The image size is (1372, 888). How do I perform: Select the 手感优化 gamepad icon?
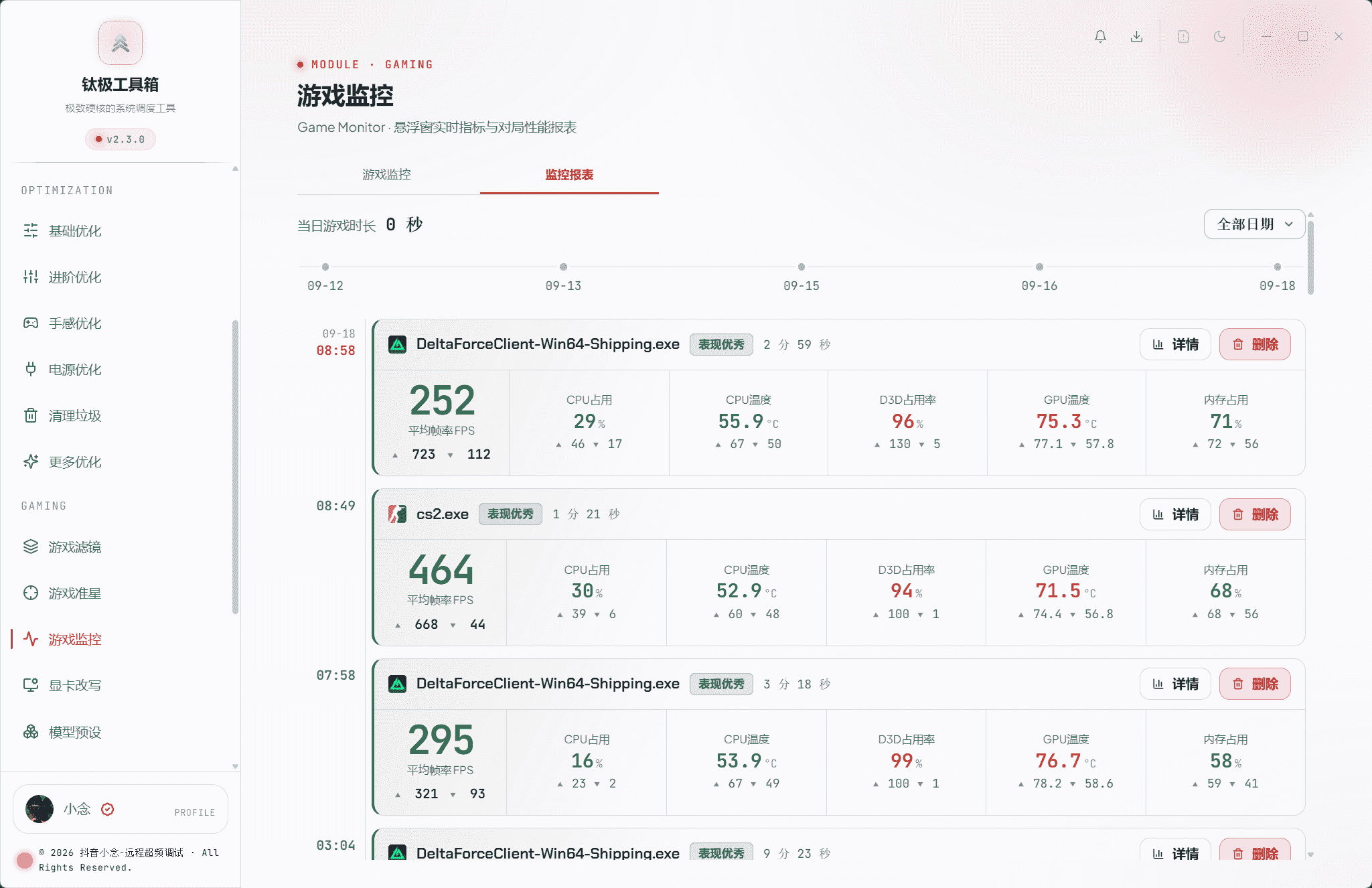(x=31, y=323)
